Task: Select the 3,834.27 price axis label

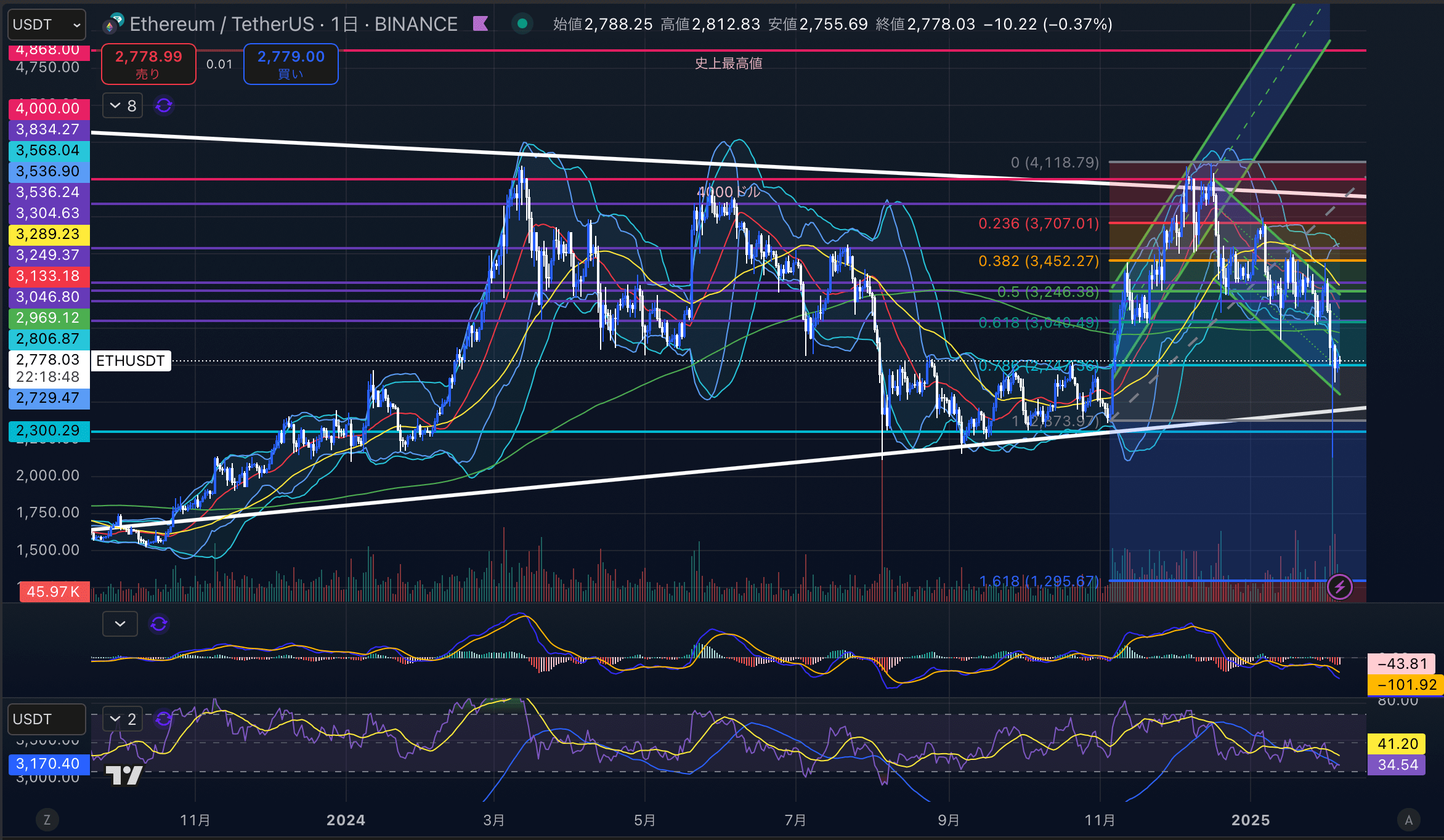Action: (x=48, y=129)
